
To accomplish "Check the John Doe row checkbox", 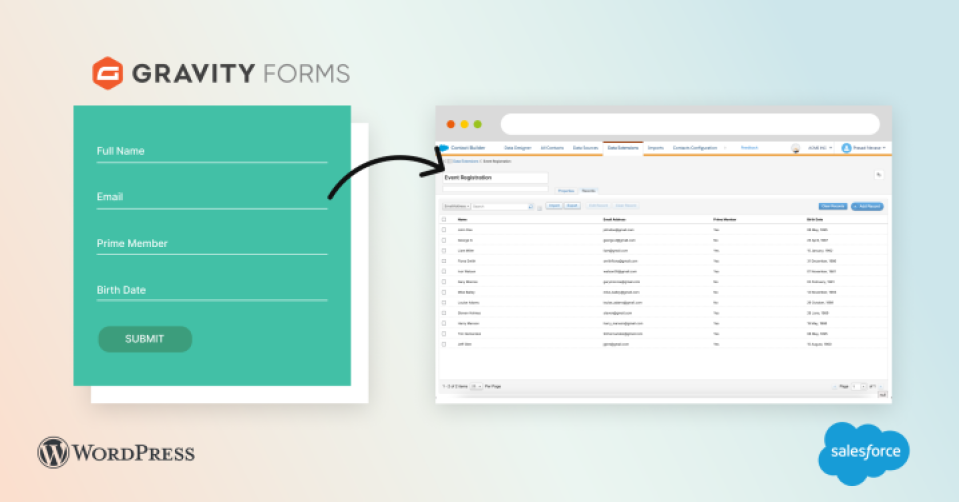I will pos(444,230).
